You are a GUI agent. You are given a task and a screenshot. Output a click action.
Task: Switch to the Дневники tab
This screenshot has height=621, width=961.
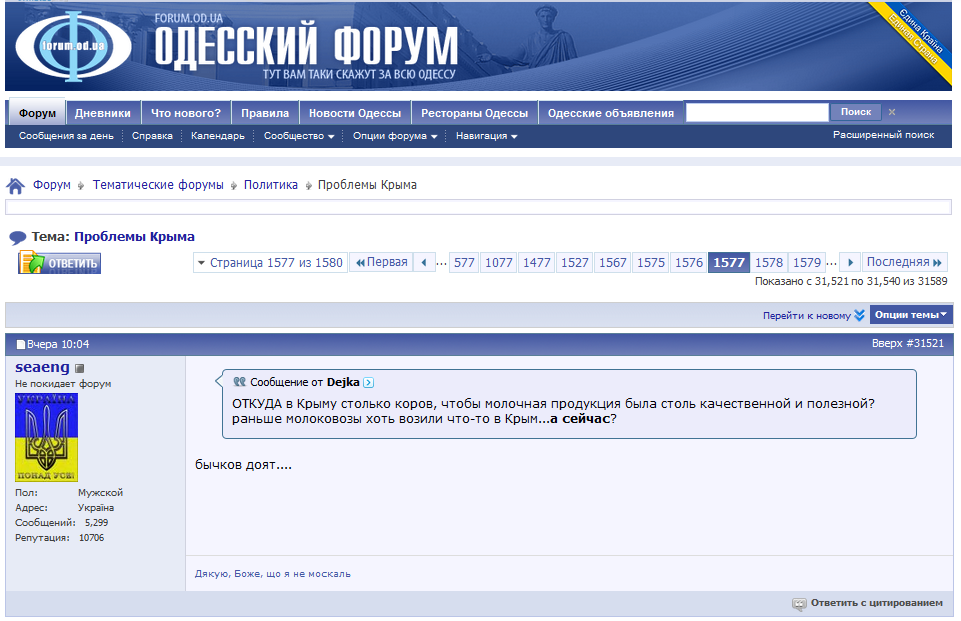[102, 113]
